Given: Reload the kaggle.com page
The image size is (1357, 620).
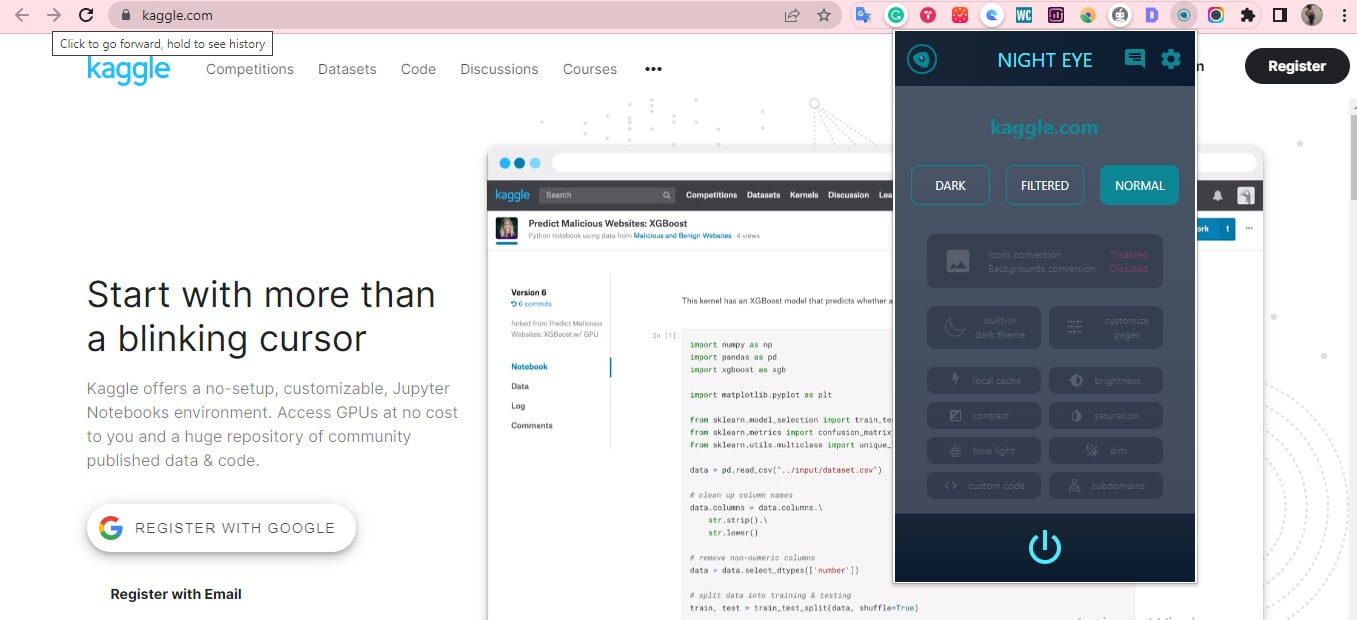Looking at the screenshot, I should point(86,15).
